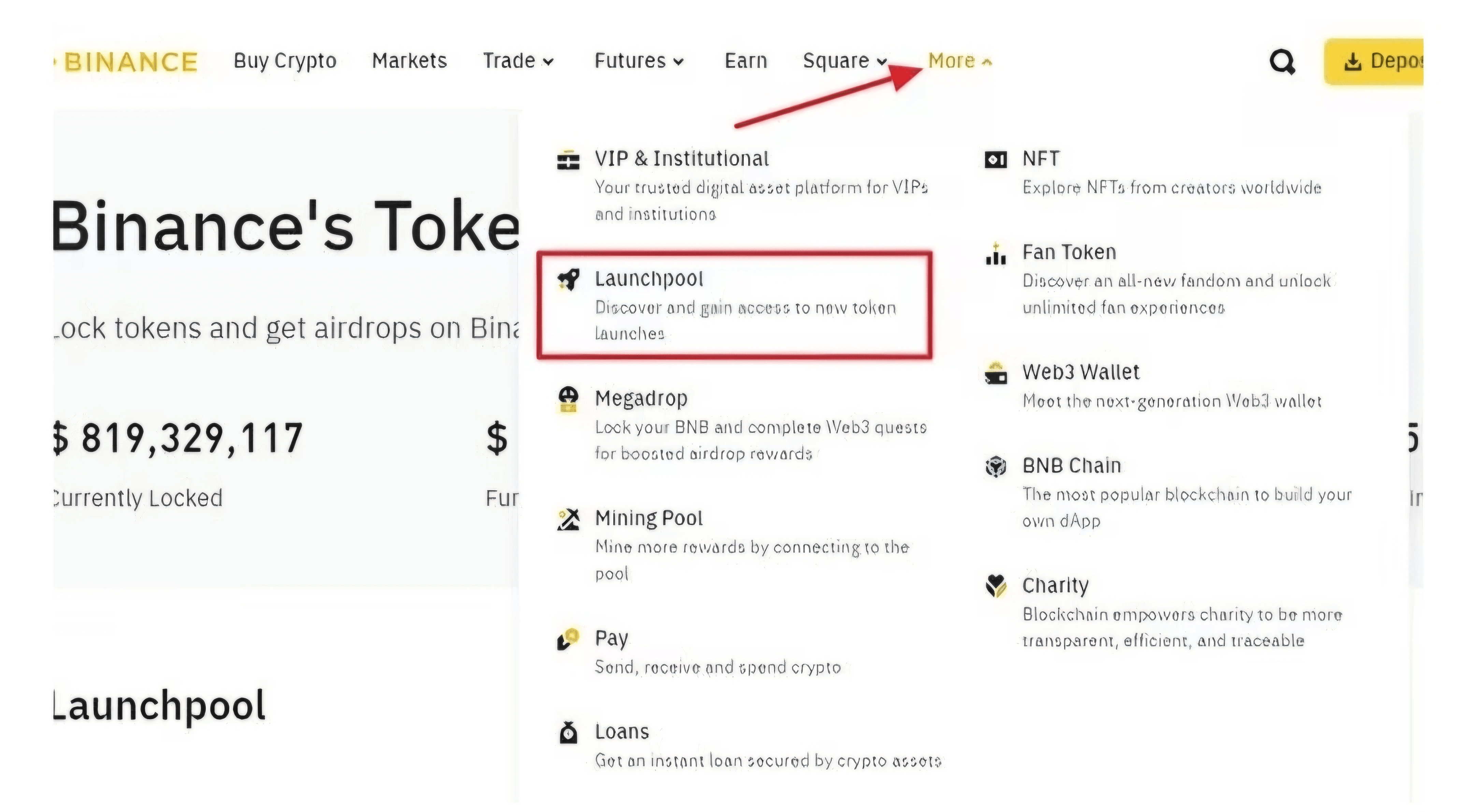This screenshot has height=812, width=1474.
Task: Click the Megadrop parachute icon
Action: pyautogui.click(x=568, y=400)
